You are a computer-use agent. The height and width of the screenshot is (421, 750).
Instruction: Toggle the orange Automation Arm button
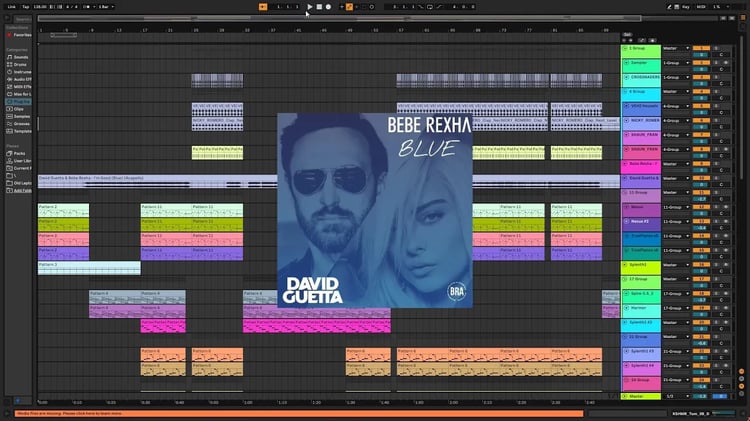tap(349, 7)
